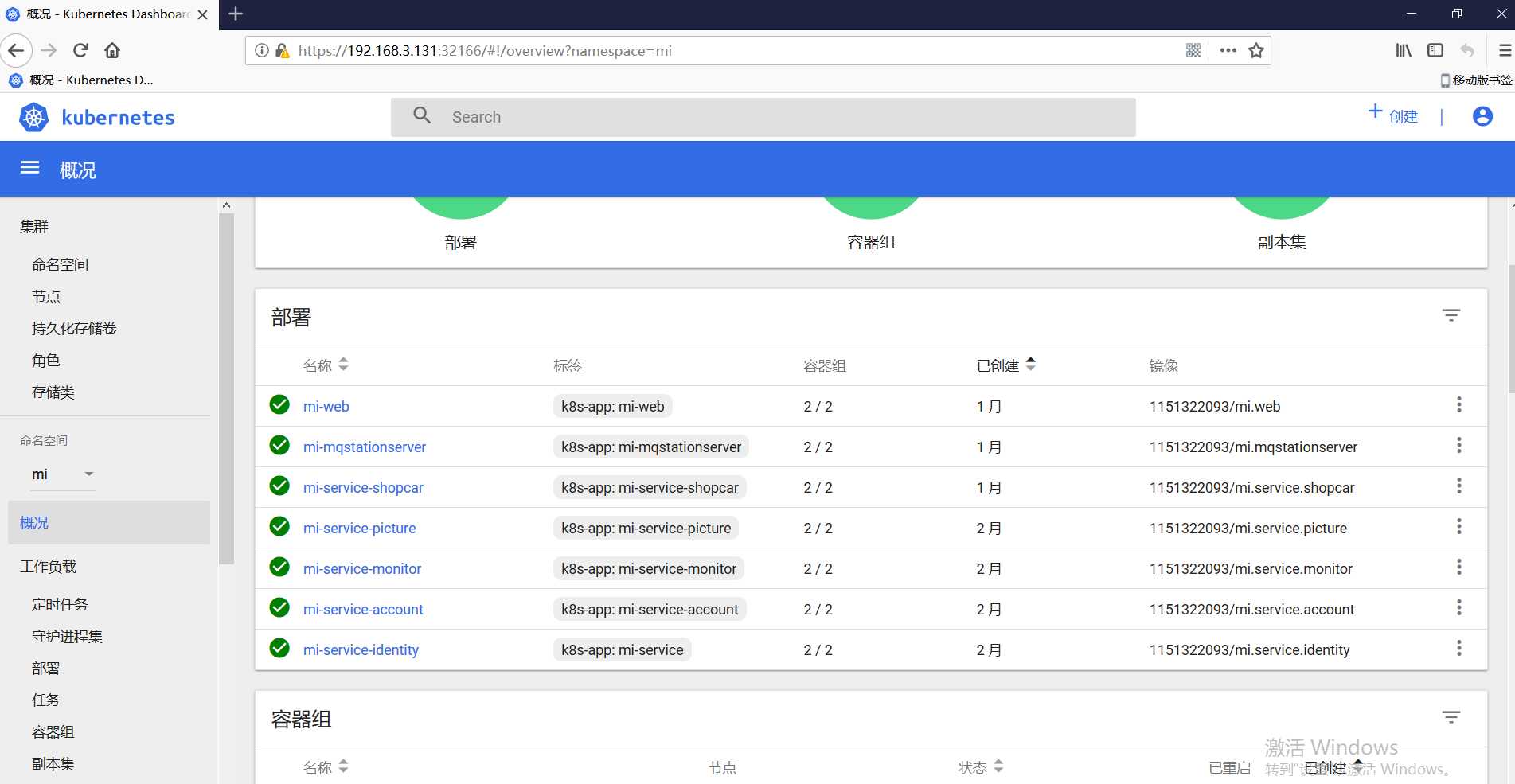Click the 集群 section heading
1515x784 pixels.
point(34,227)
